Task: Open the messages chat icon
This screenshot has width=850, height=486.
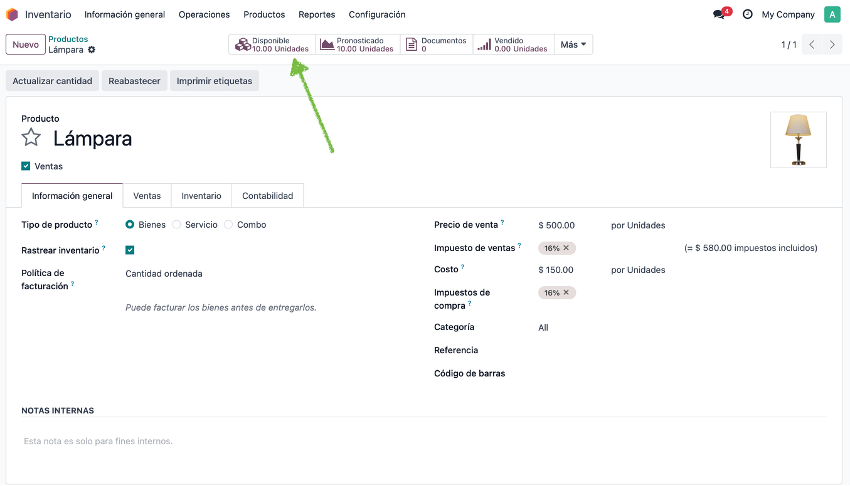Action: 719,15
